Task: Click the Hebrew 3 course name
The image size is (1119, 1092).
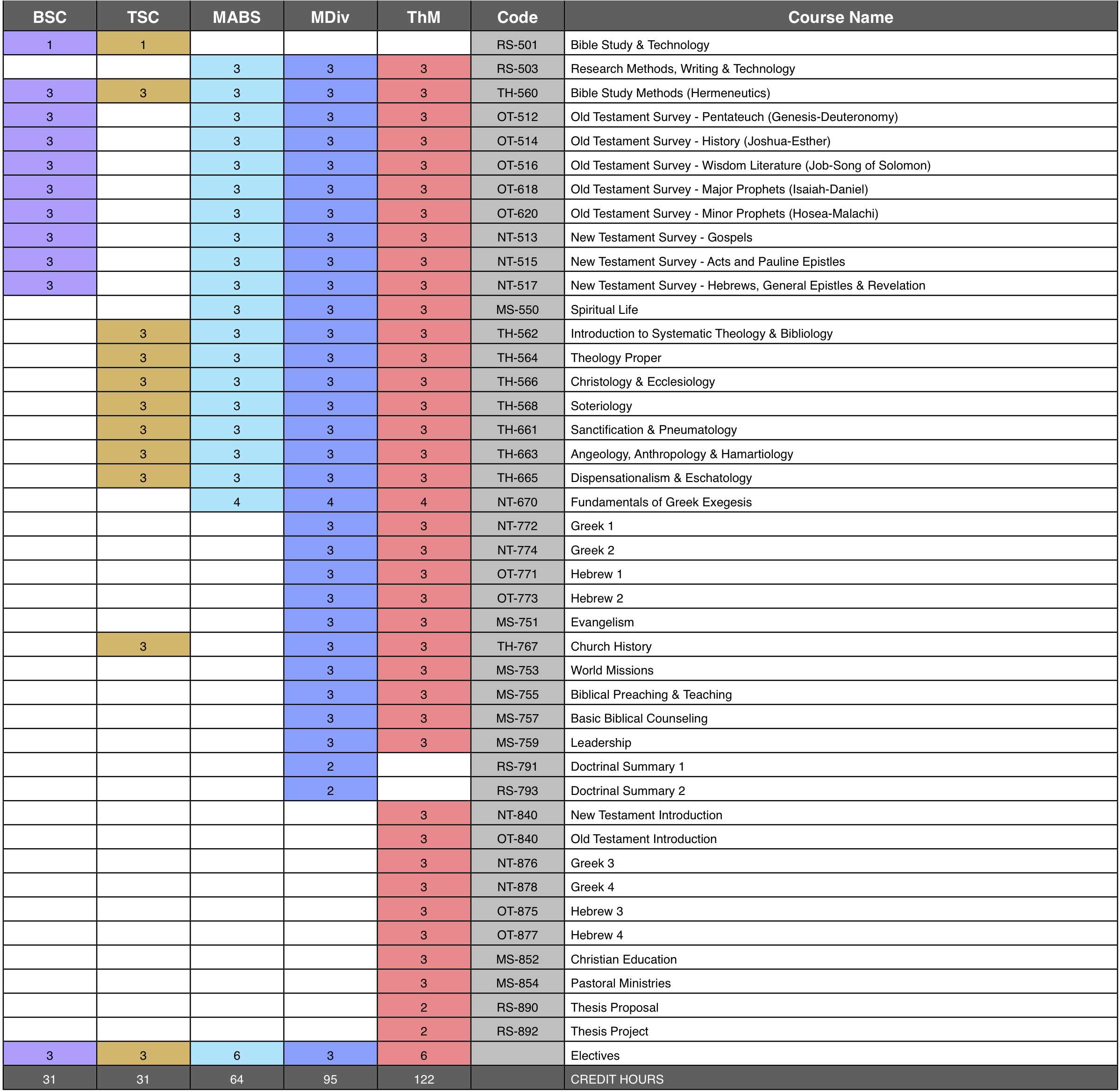Action: pyautogui.click(x=597, y=911)
